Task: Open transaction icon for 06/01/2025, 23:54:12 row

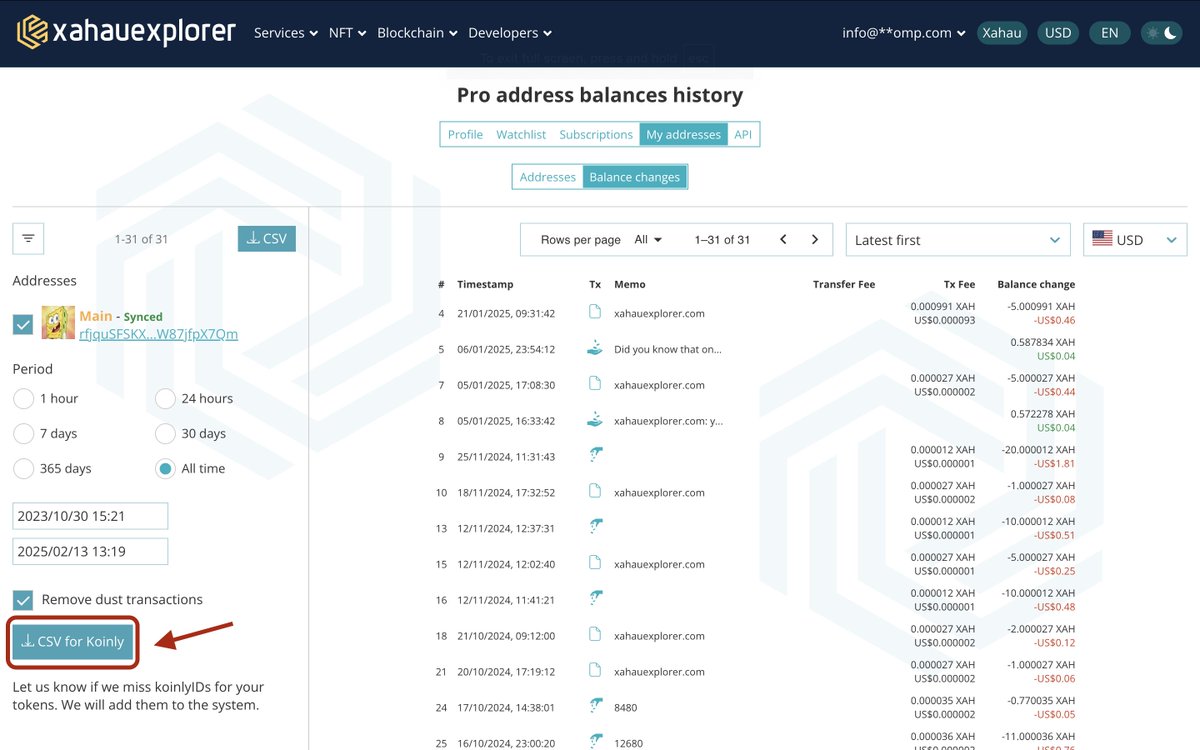Action: pos(595,348)
